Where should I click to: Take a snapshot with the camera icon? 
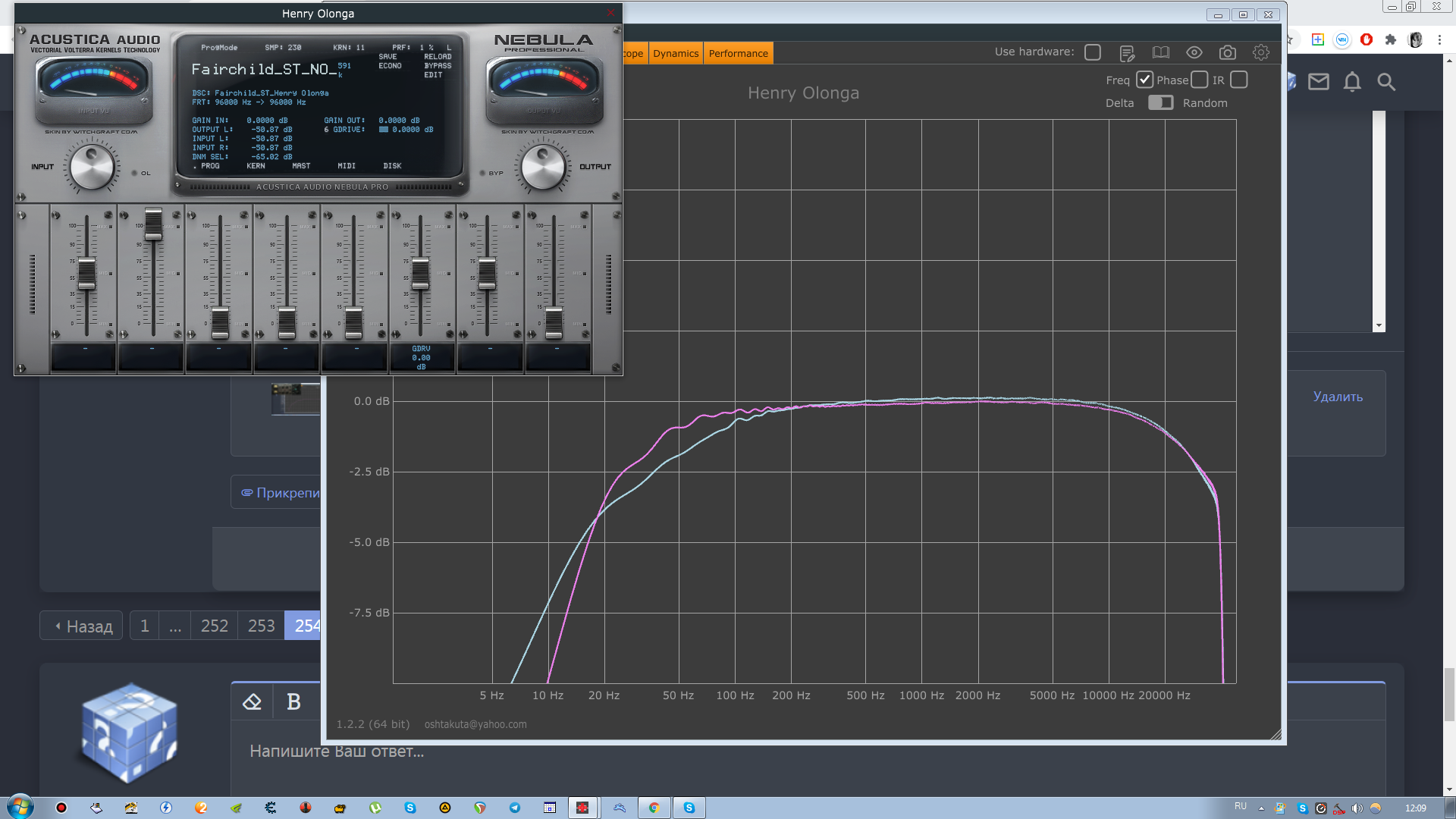[1227, 52]
